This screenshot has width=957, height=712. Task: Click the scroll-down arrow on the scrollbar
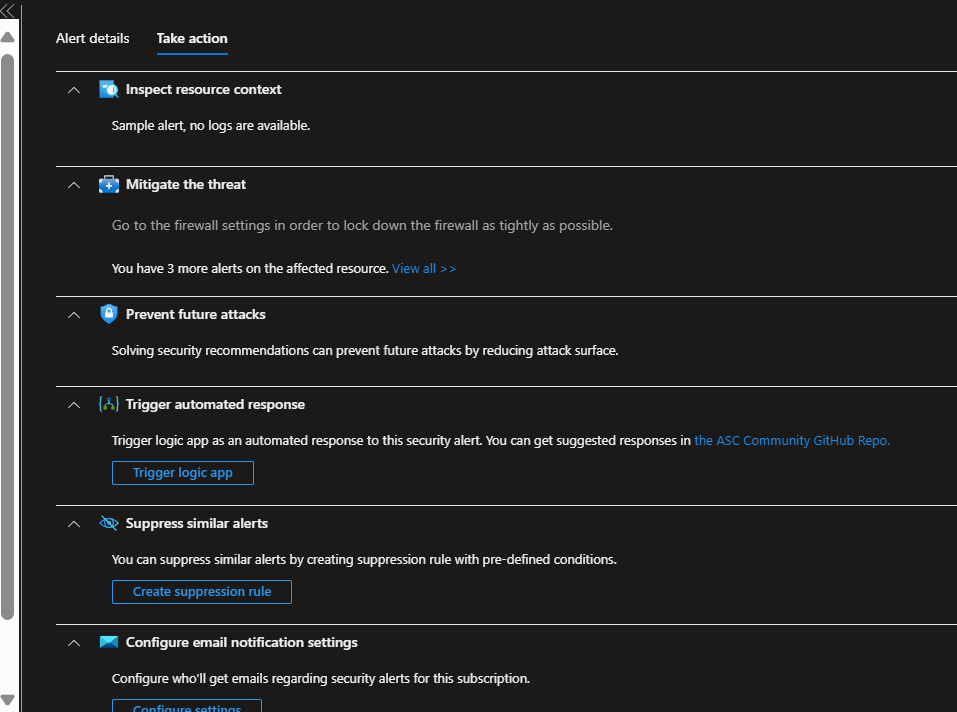8,701
